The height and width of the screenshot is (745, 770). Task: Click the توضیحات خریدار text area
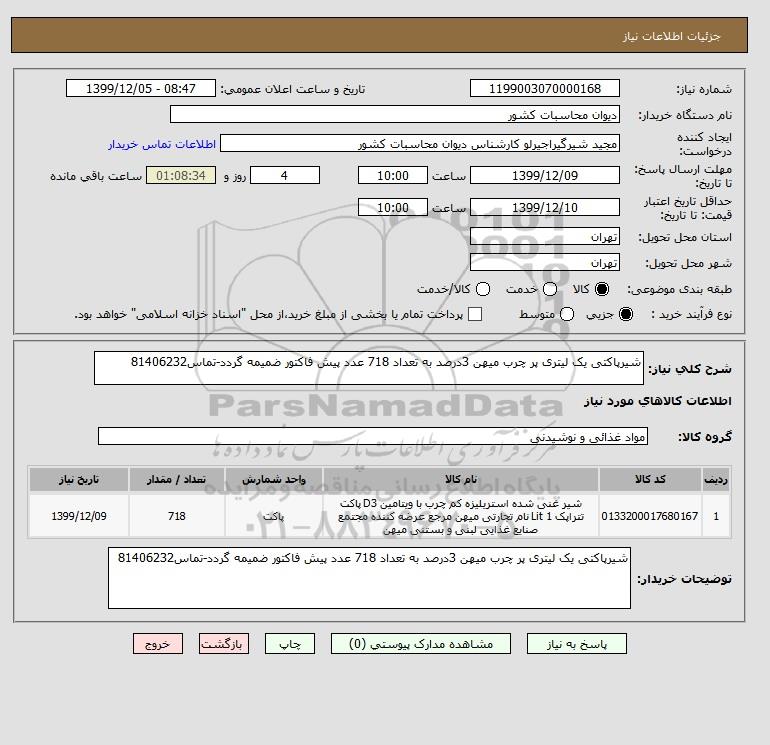coord(369,578)
